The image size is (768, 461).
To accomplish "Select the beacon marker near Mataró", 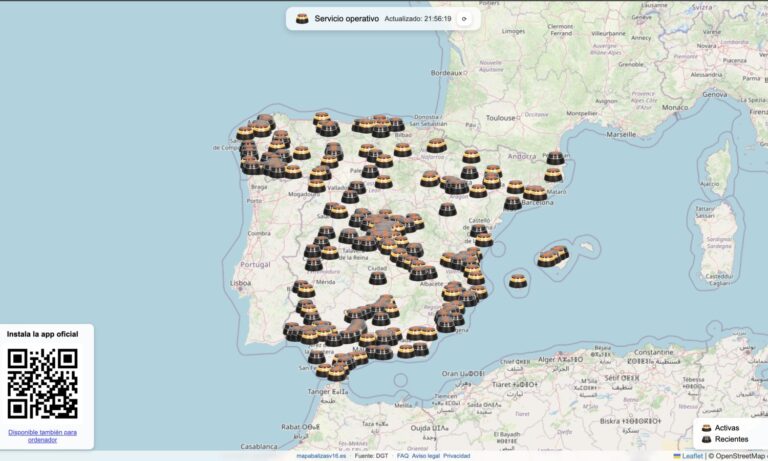I will pos(553,174).
